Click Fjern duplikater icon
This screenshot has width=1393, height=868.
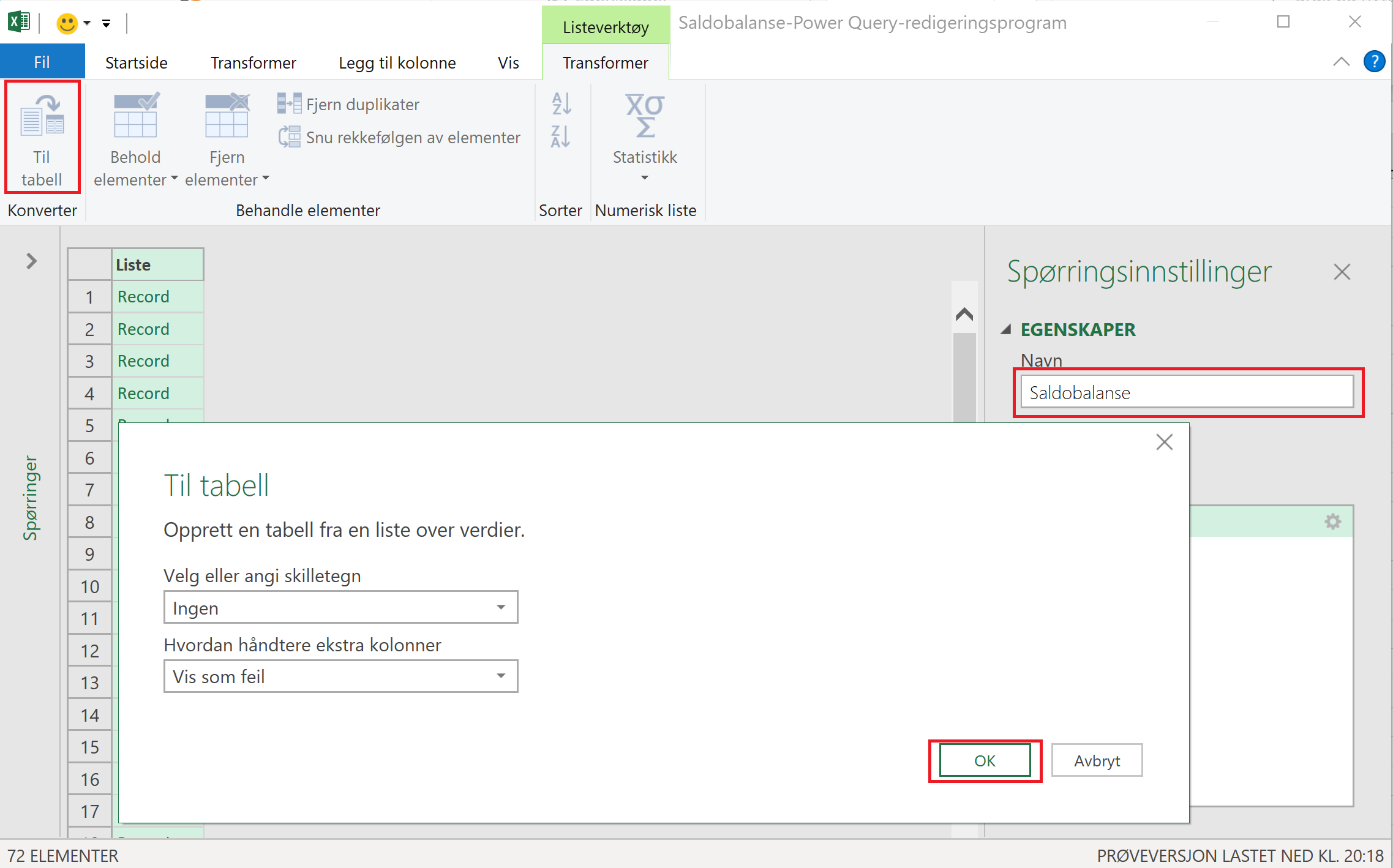point(289,103)
